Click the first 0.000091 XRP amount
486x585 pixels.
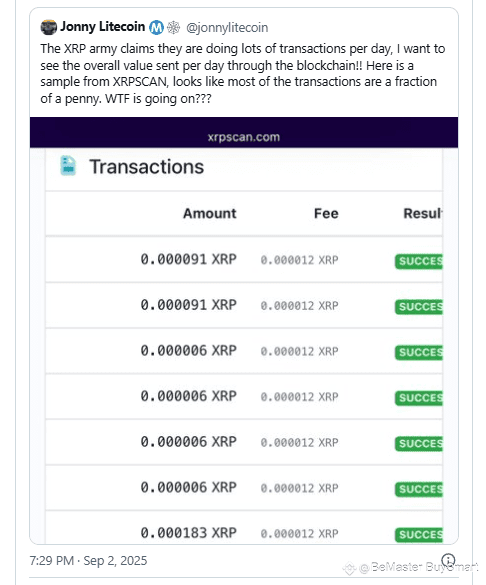tap(189, 259)
